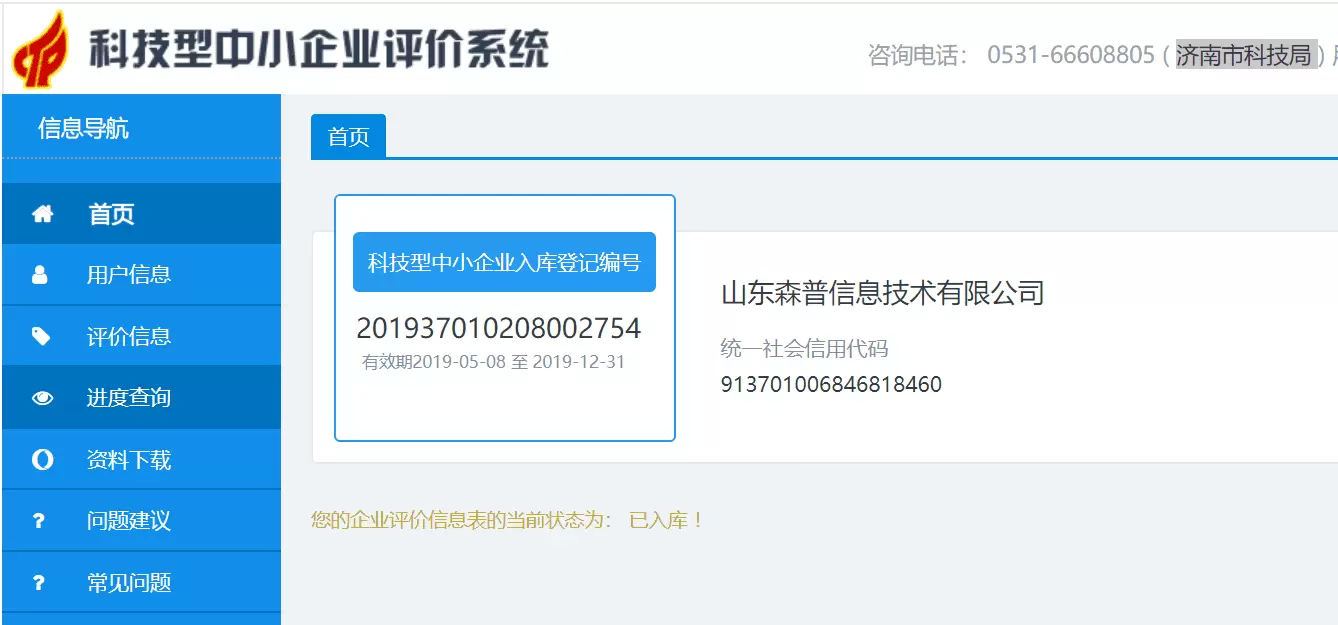This screenshot has height=625, width=1338.
Task: Click the flame logo in the header
Action: pos(42,49)
